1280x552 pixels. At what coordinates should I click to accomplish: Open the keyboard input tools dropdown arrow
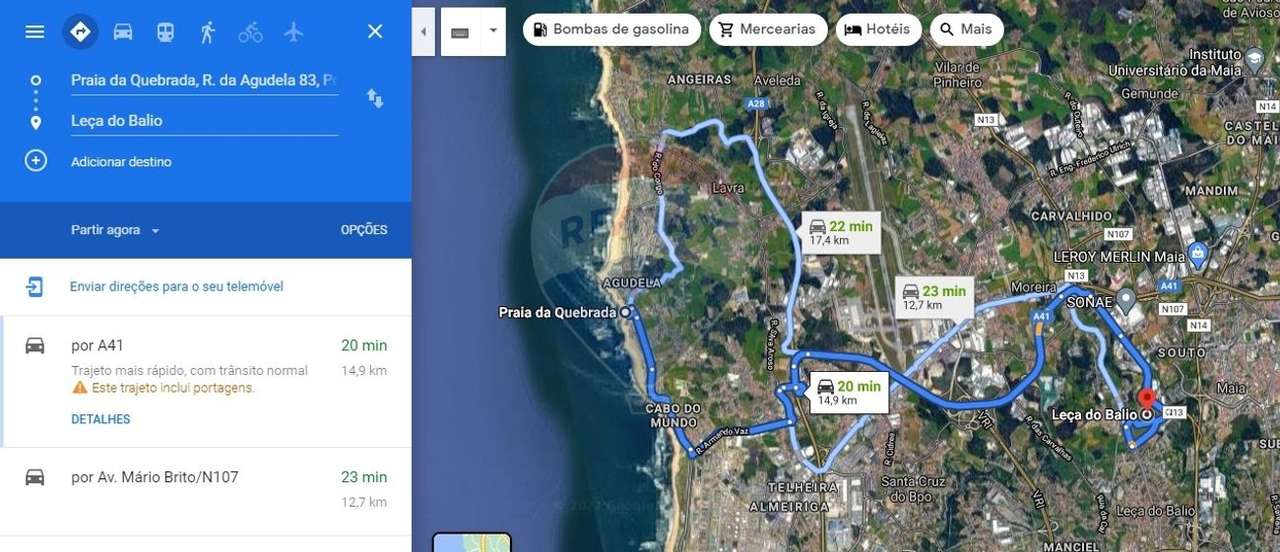click(493, 31)
